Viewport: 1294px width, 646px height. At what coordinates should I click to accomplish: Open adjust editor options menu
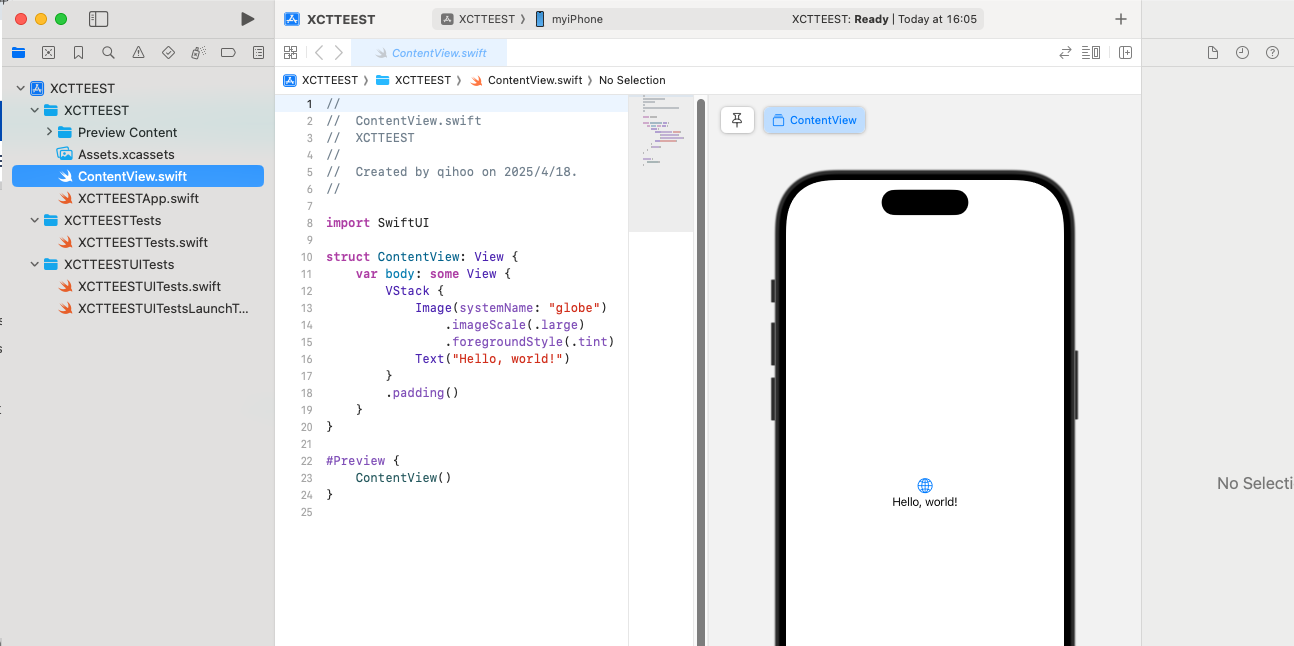tap(1091, 53)
